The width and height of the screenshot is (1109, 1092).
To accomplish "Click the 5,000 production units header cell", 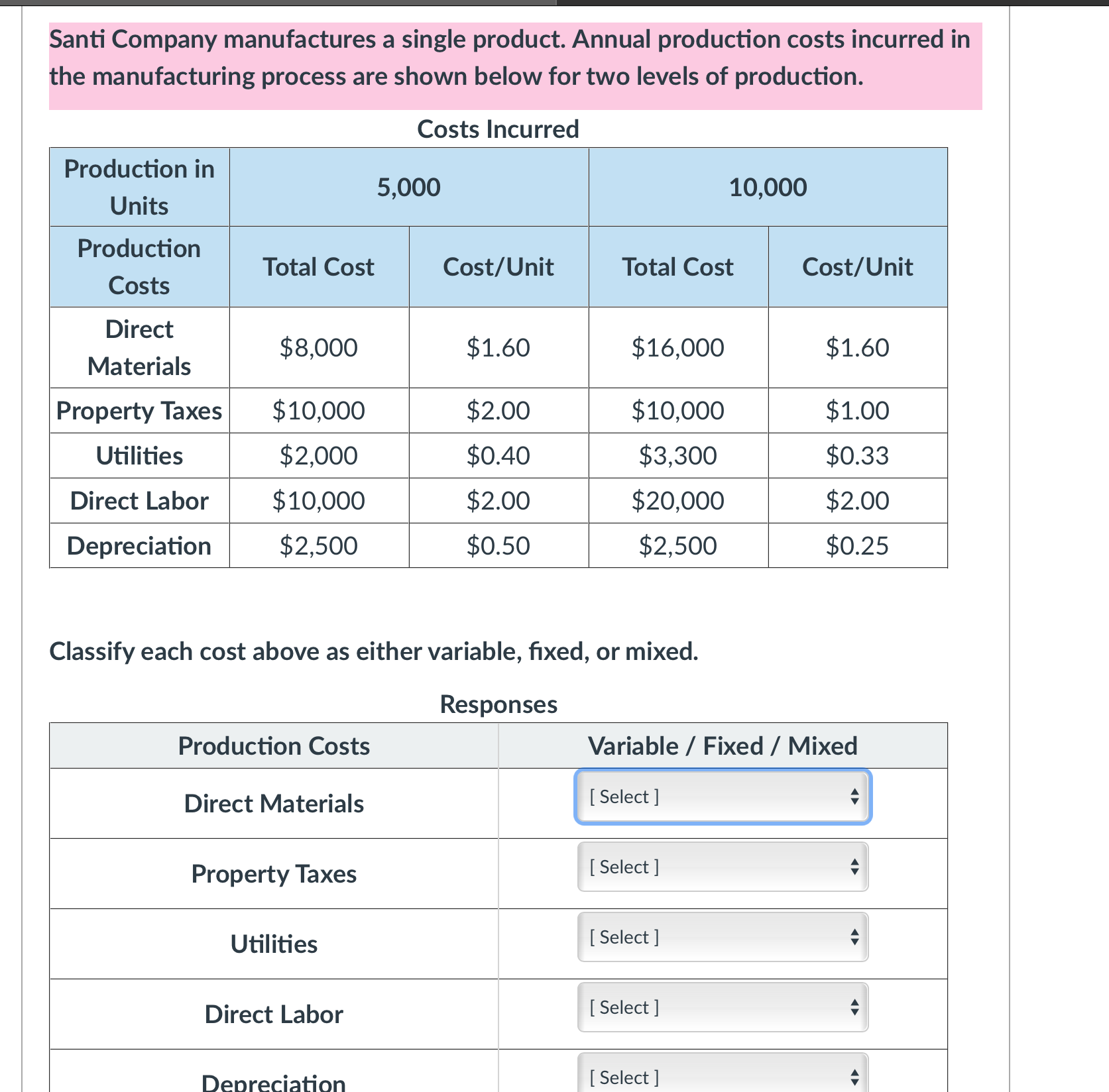I will click(x=408, y=187).
